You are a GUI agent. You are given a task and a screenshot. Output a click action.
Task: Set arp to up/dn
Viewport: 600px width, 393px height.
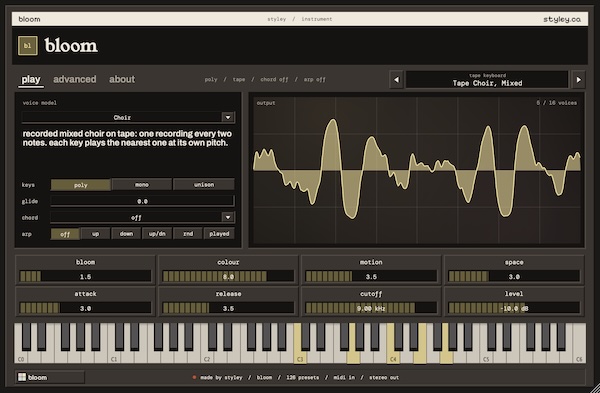click(157, 234)
